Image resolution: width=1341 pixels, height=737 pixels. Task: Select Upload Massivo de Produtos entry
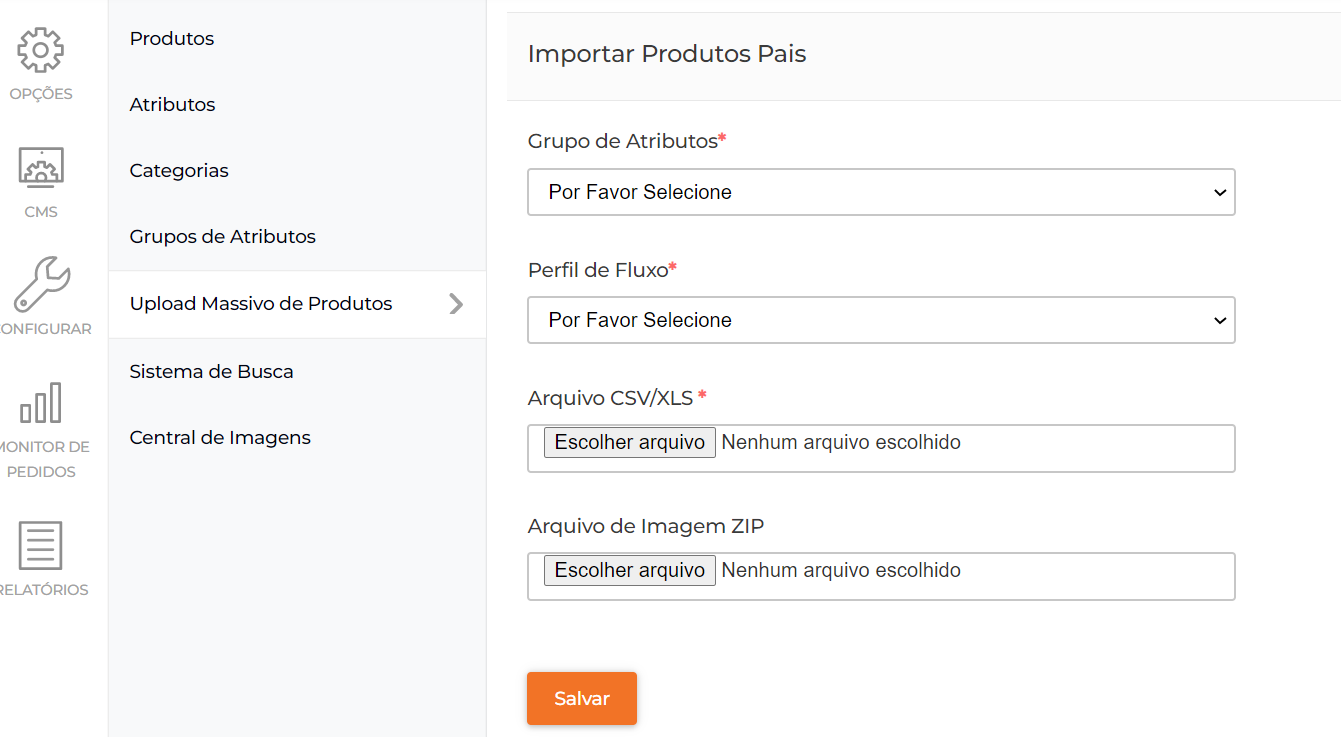coord(261,304)
